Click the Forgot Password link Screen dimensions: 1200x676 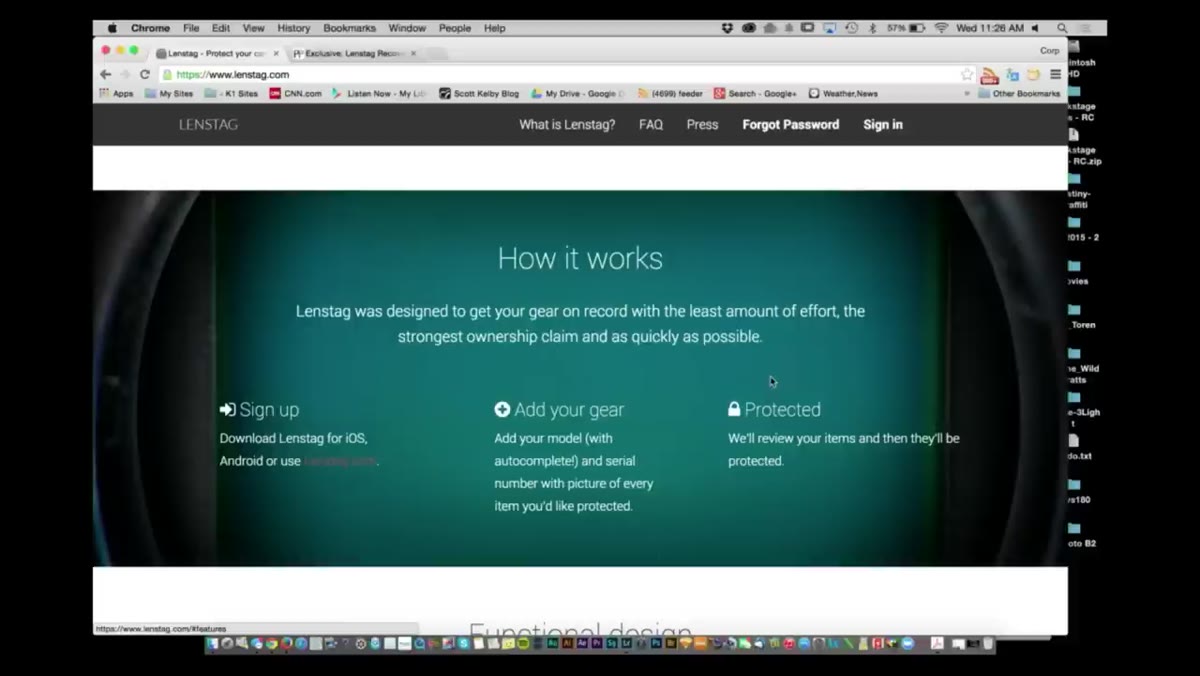[x=791, y=125]
